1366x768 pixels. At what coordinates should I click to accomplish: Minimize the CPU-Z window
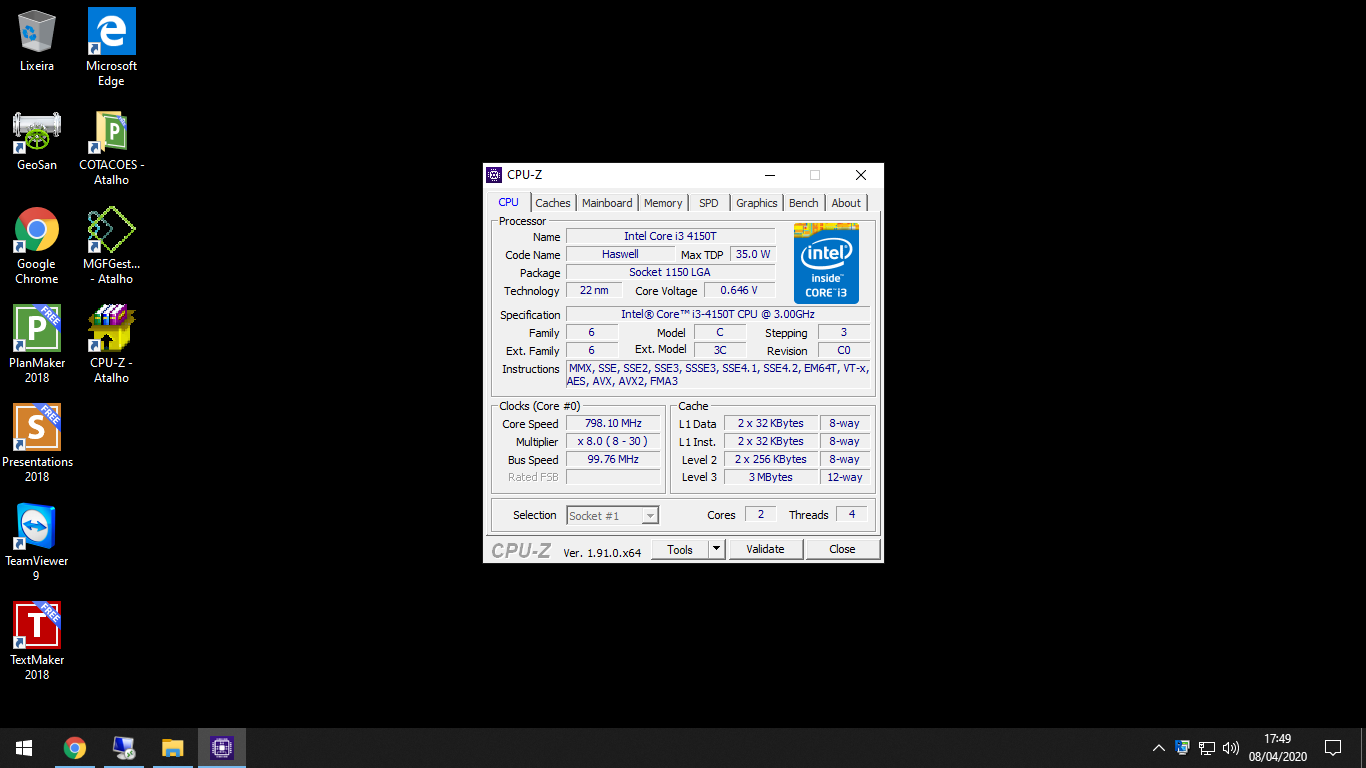[x=769, y=175]
